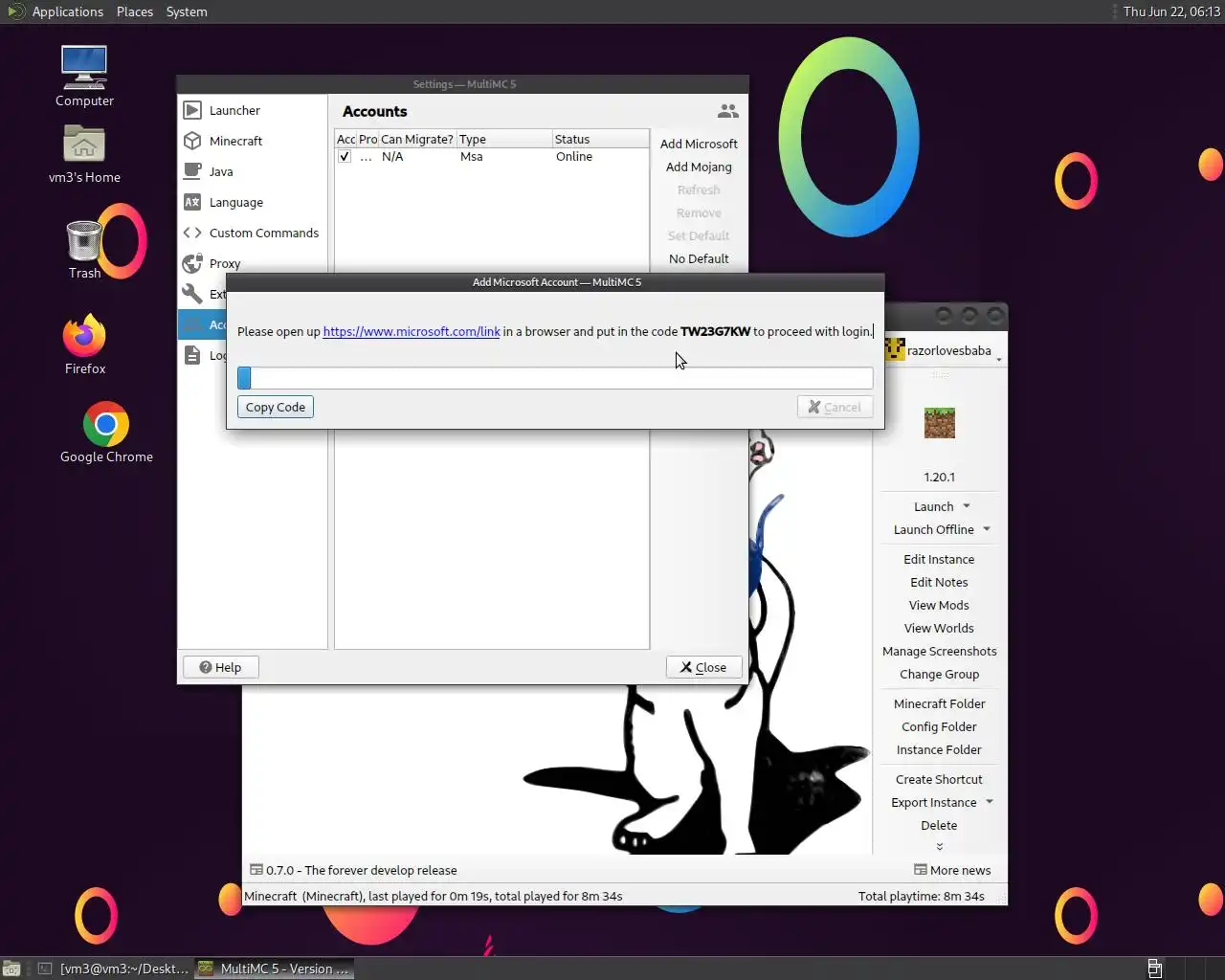The width and height of the screenshot is (1225, 980).
Task: Expand the Launch Offline dropdown arrow
Action: coord(987,529)
